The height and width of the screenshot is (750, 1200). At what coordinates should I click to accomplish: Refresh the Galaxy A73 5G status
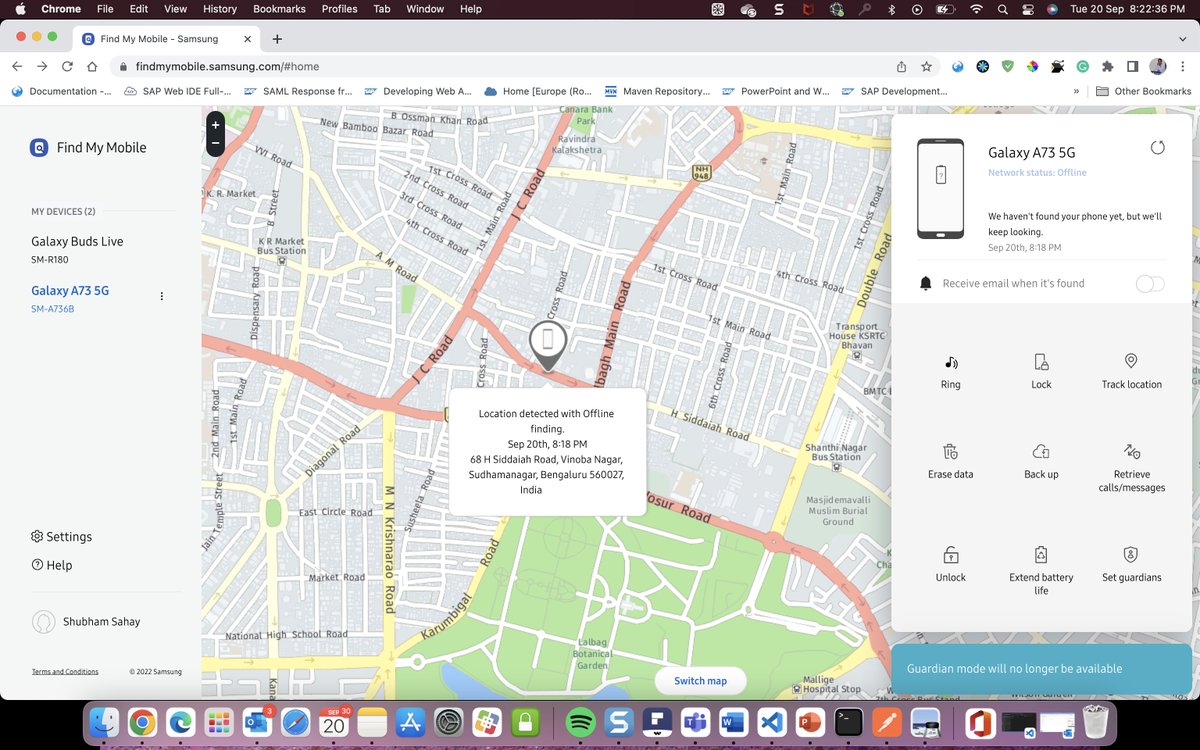[1157, 148]
